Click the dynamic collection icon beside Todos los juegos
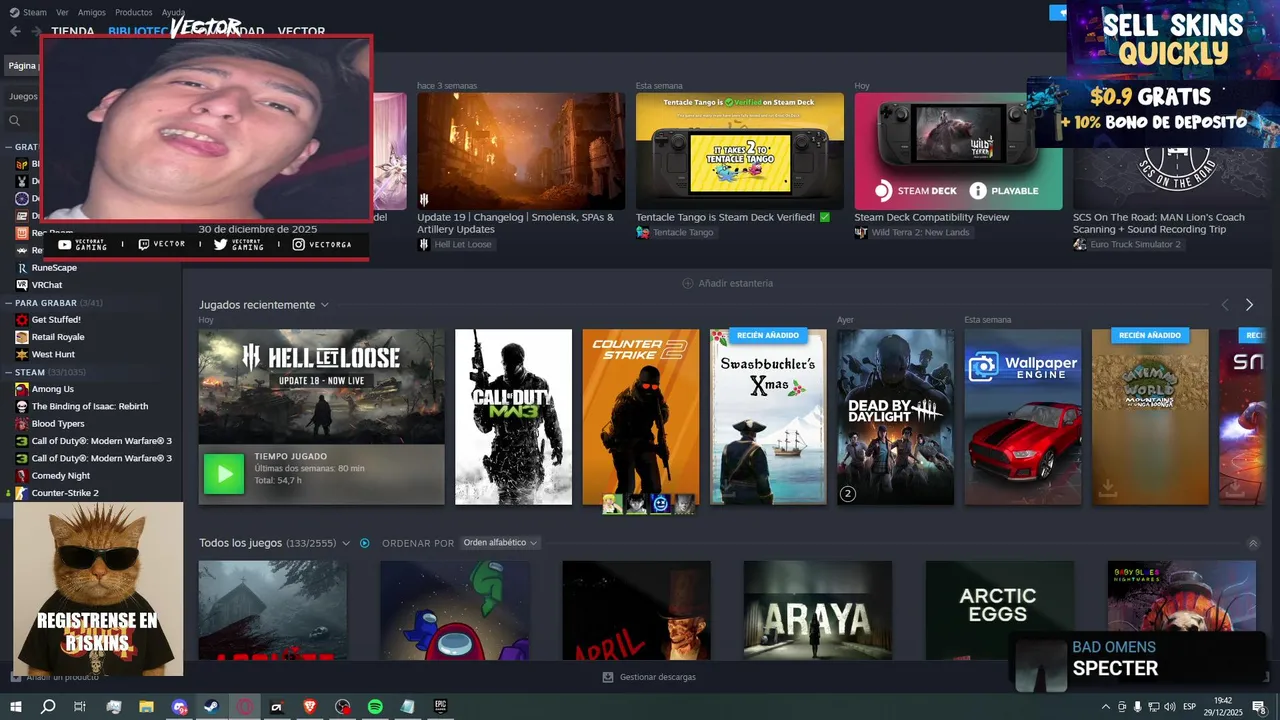The image size is (1280, 720). click(x=365, y=543)
